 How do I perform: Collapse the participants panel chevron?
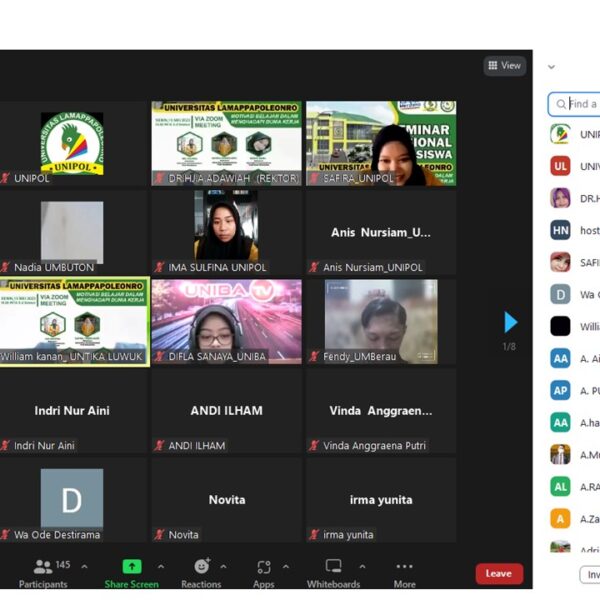coord(551,67)
